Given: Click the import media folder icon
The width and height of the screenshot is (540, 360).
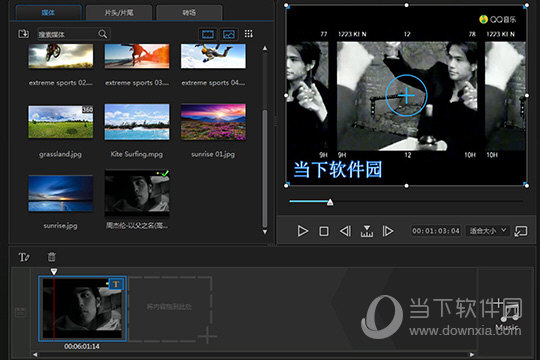Looking at the screenshot, I should [x=23, y=34].
